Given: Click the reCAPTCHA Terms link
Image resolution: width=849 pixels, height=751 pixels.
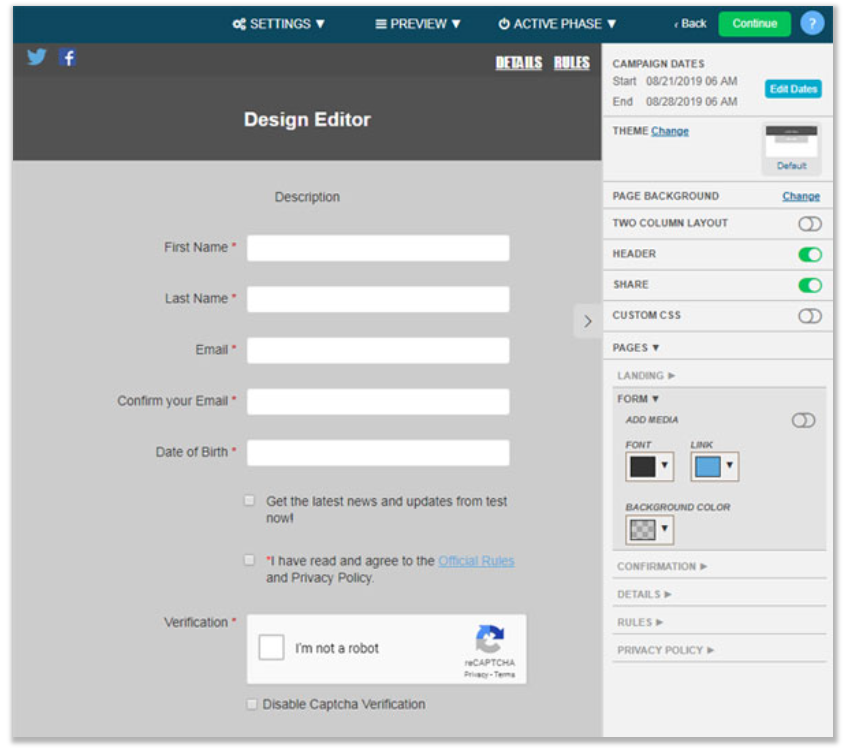Looking at the screenshot, I should tap(505, 674).
